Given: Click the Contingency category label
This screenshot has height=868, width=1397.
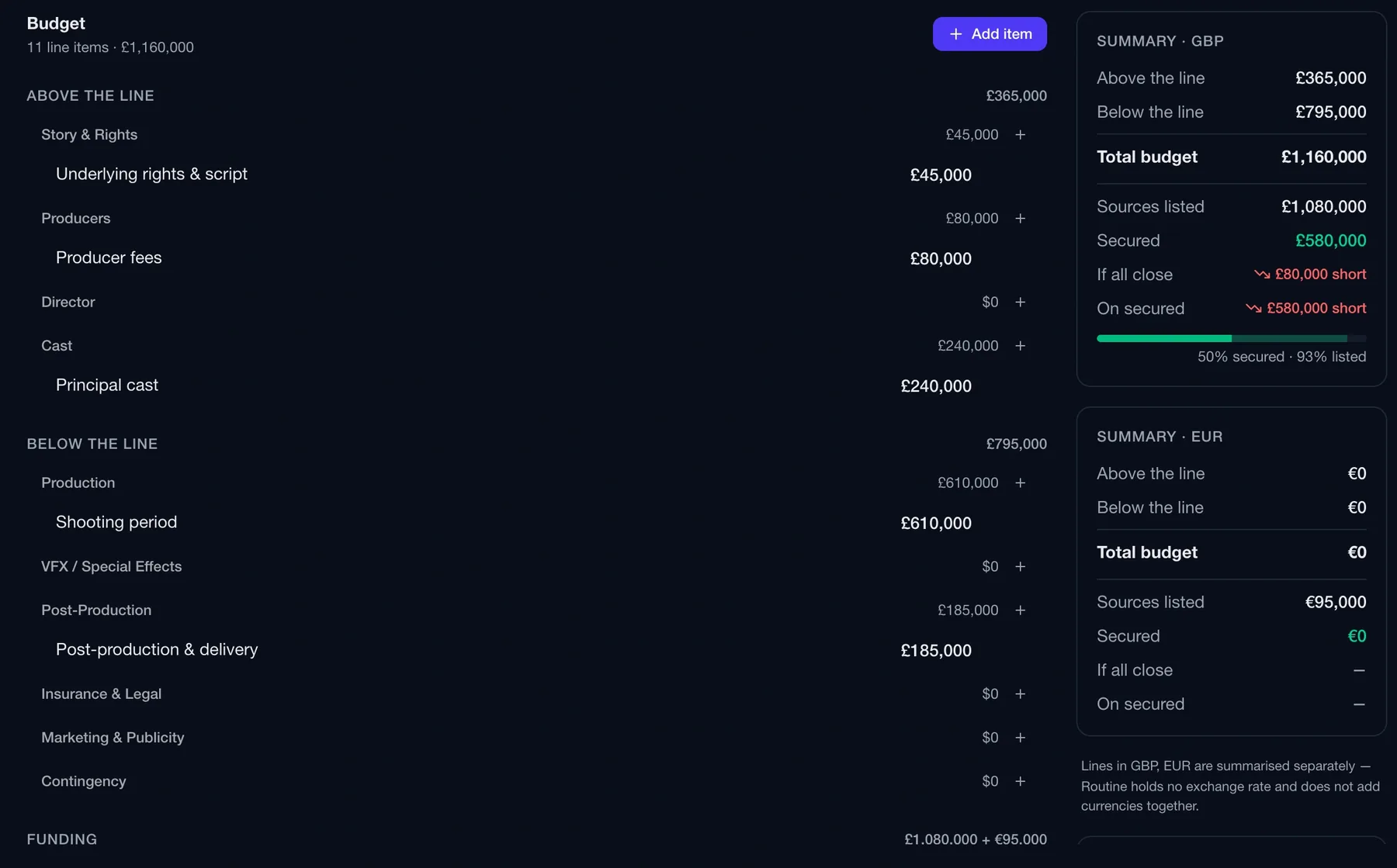Looking at the screenshot, I should [x=84, y=781].
